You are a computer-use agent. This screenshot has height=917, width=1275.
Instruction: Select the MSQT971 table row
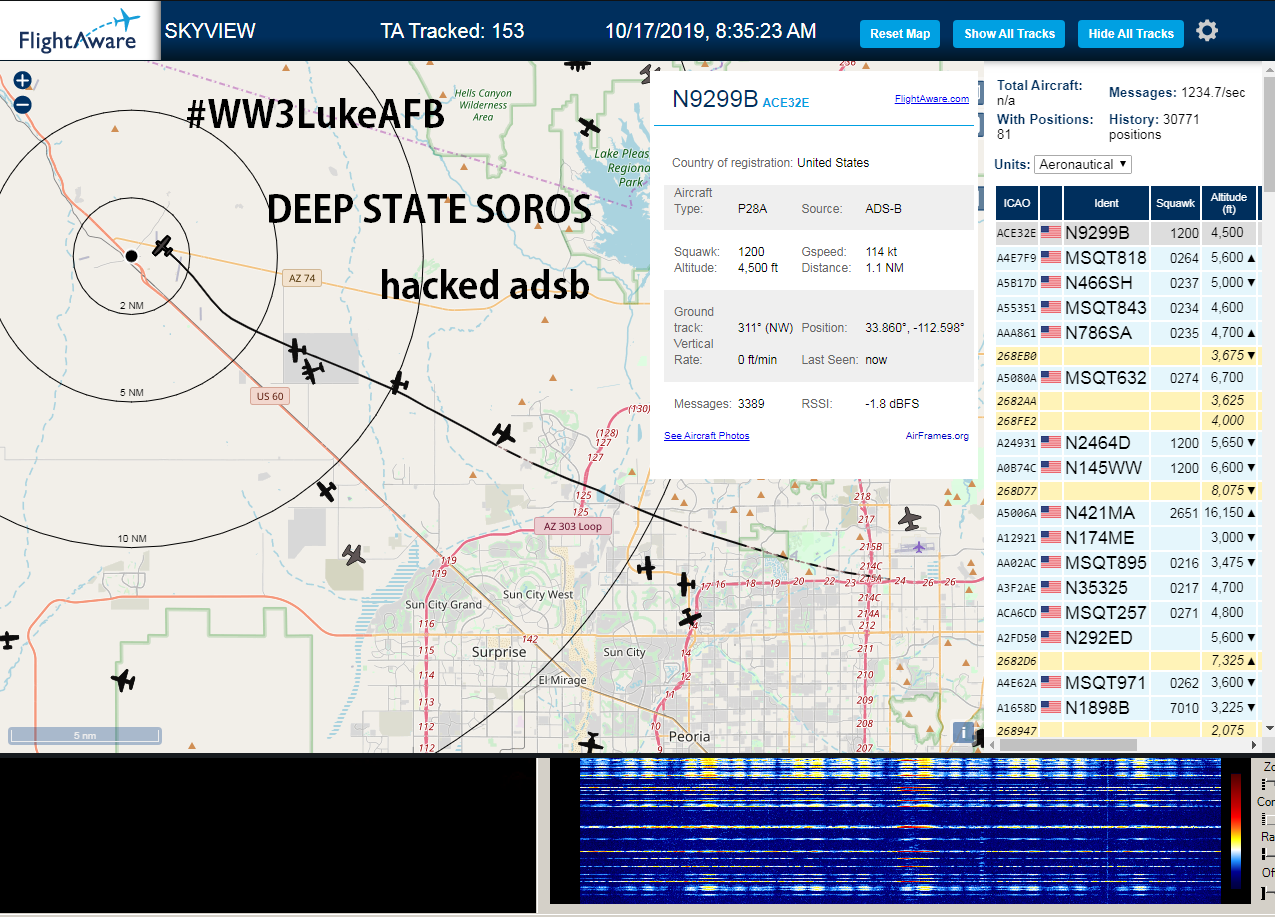coord(1127,683)
